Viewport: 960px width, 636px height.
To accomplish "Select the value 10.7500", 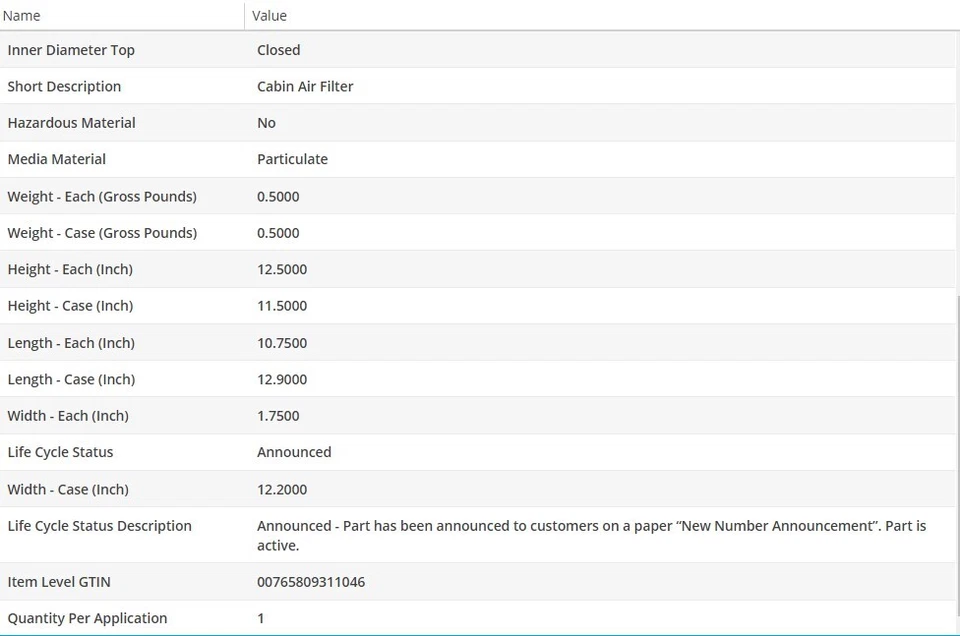I will click(x=282, y=343).
